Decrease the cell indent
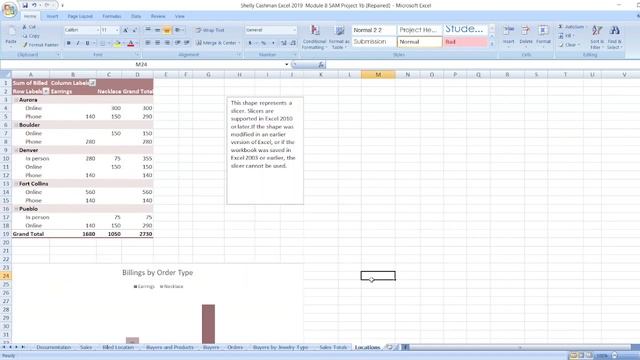 coord(178,42)
